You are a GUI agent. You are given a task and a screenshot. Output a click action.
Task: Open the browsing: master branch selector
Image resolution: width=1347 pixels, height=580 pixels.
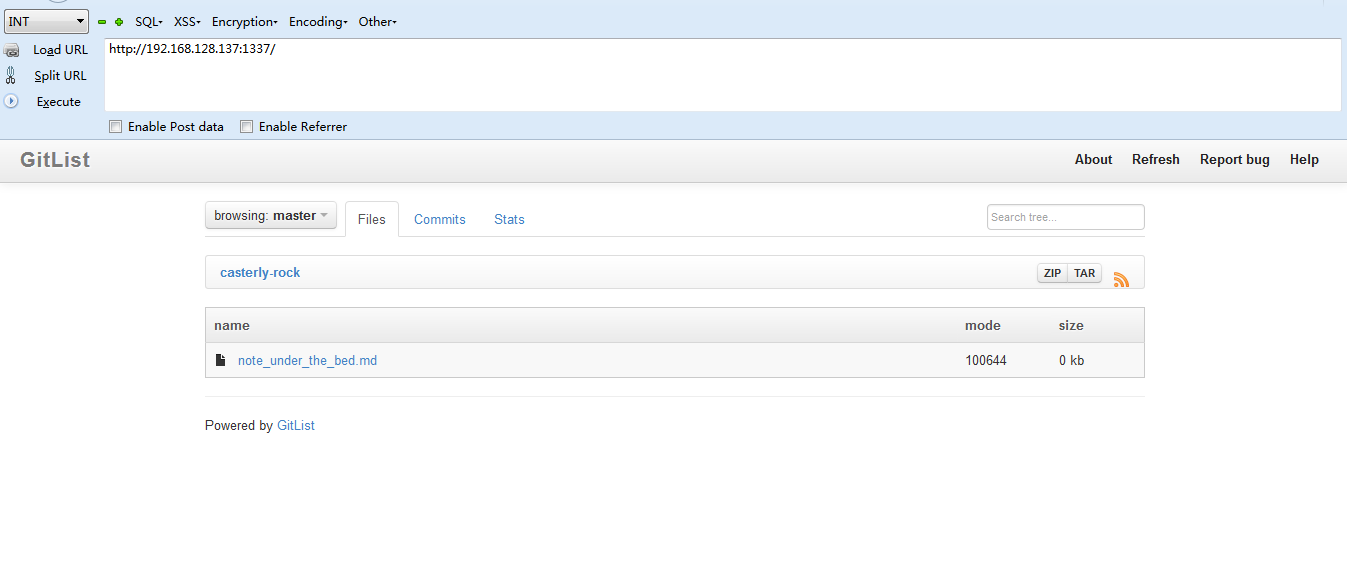click(271, 215)
